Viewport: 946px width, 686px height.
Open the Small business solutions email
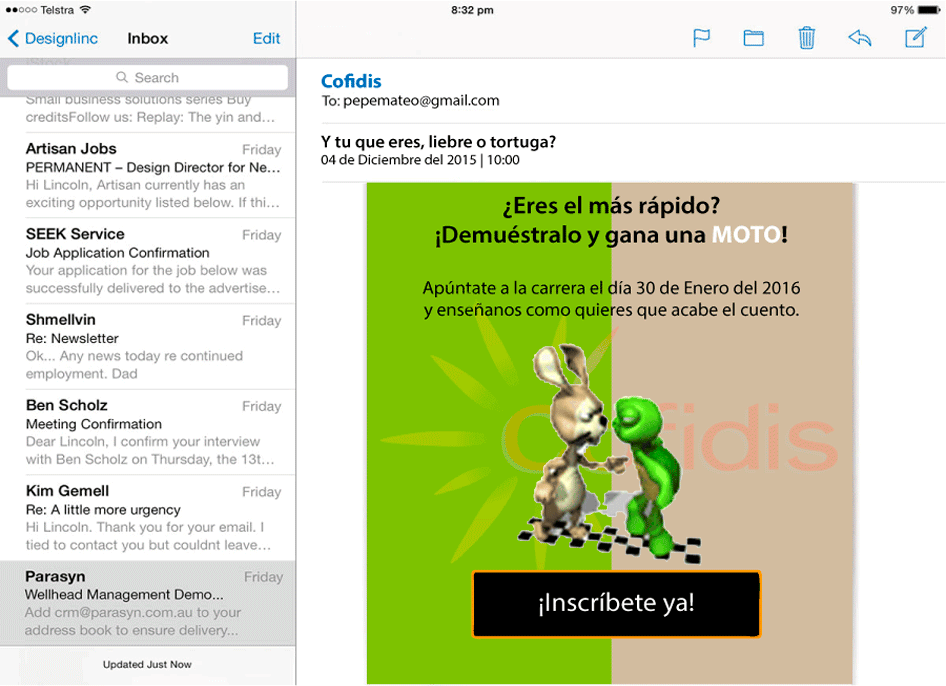(x=148, y=113)
